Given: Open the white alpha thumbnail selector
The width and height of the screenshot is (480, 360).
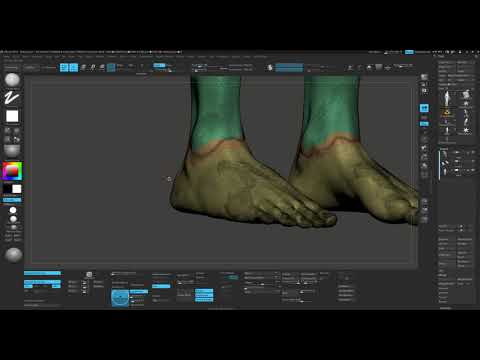Looking at the screenshot, I should tap(12, 116).
